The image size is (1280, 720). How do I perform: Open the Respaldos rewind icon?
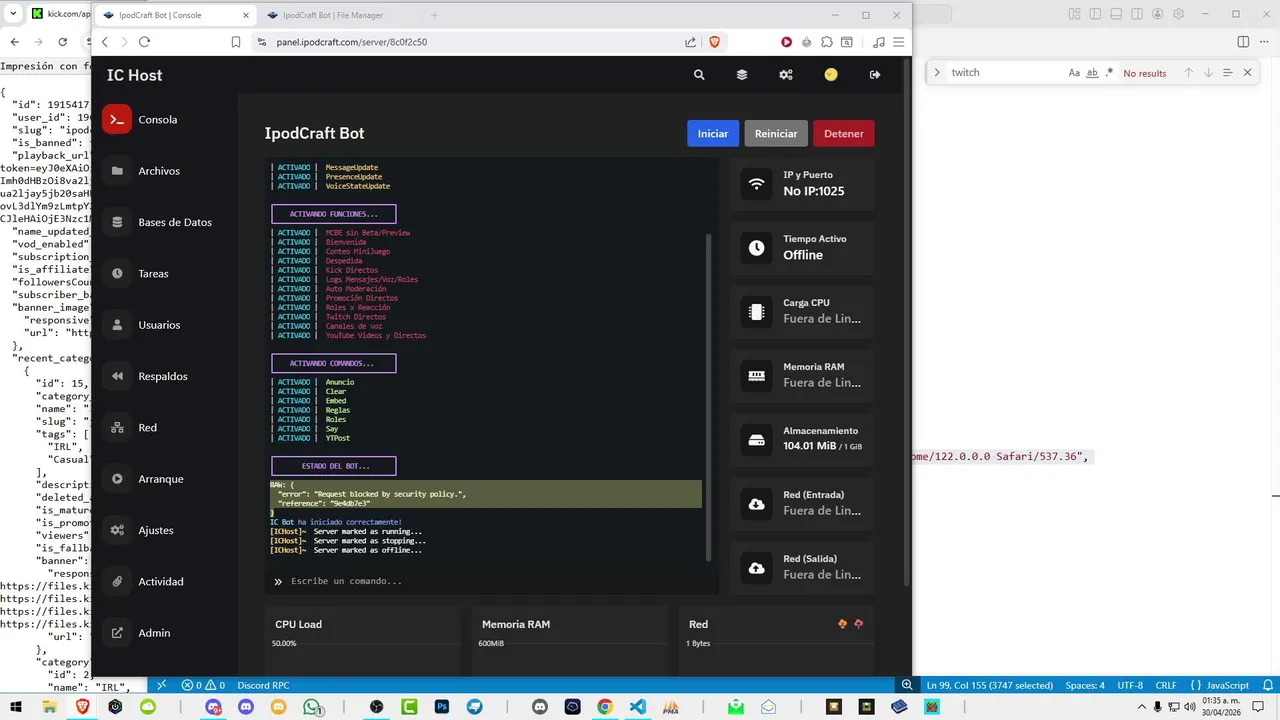[x=117, y=376]
